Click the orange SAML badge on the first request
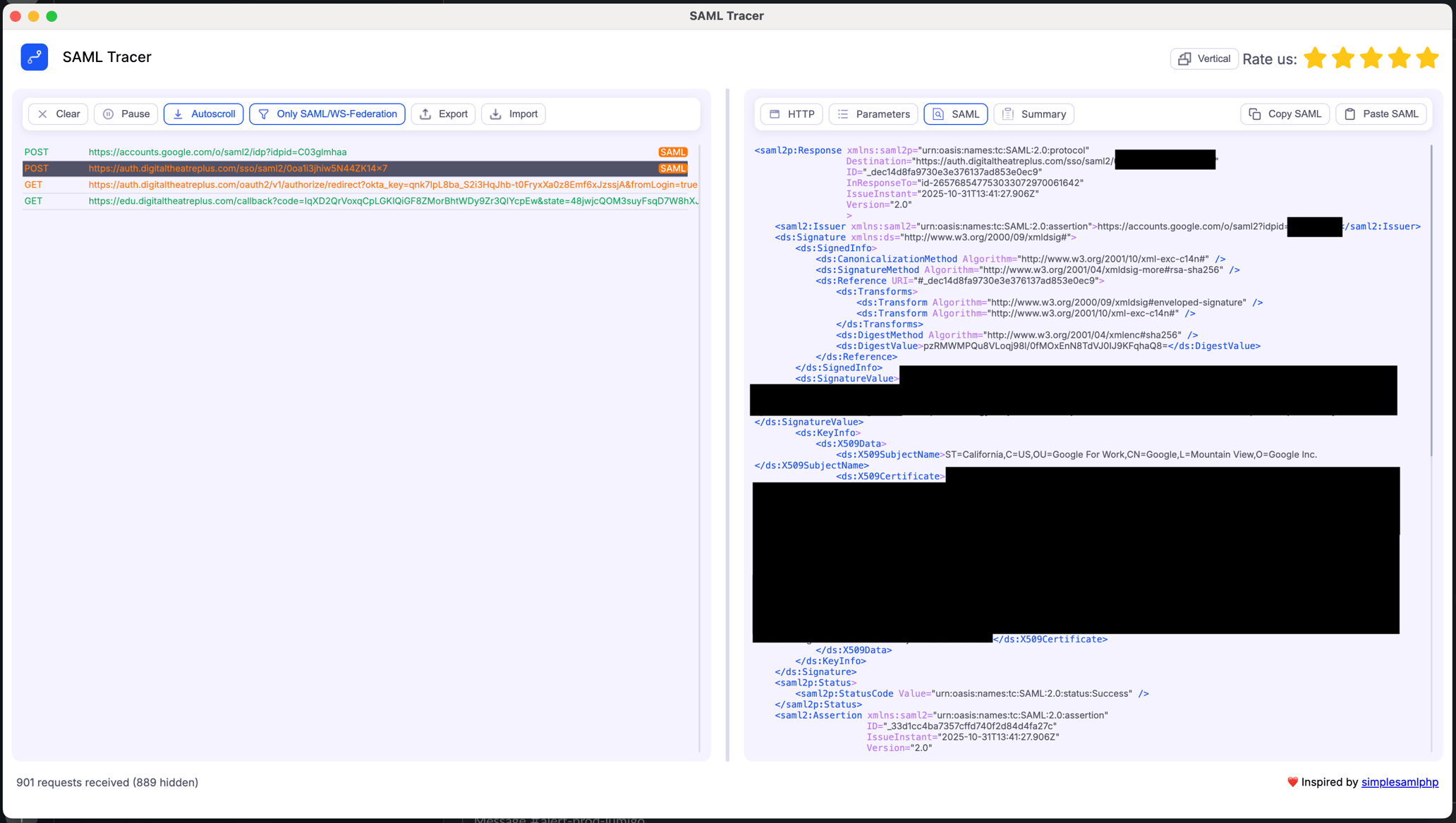The height and width of the screenshot is (823, 1456). tap(672, 152)
